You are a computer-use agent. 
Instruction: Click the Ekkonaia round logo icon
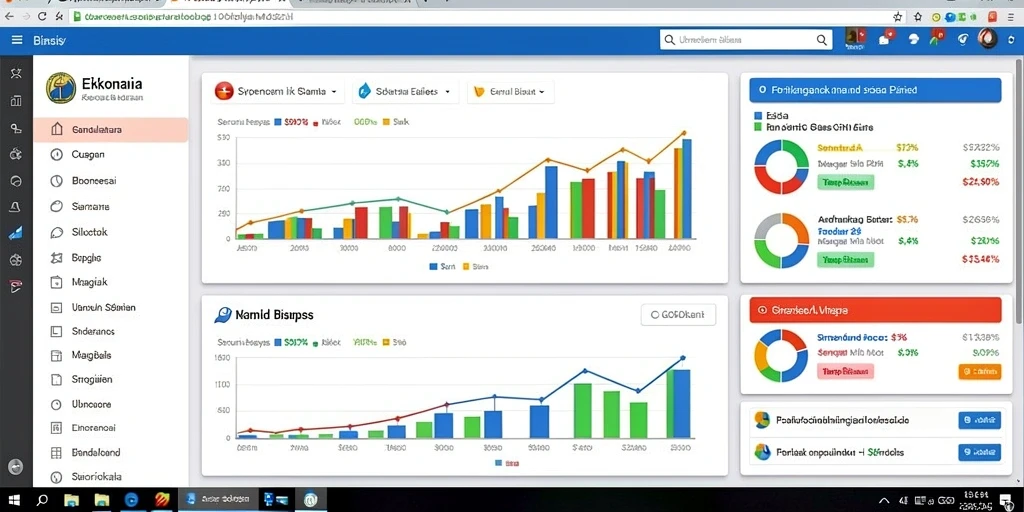61,88
